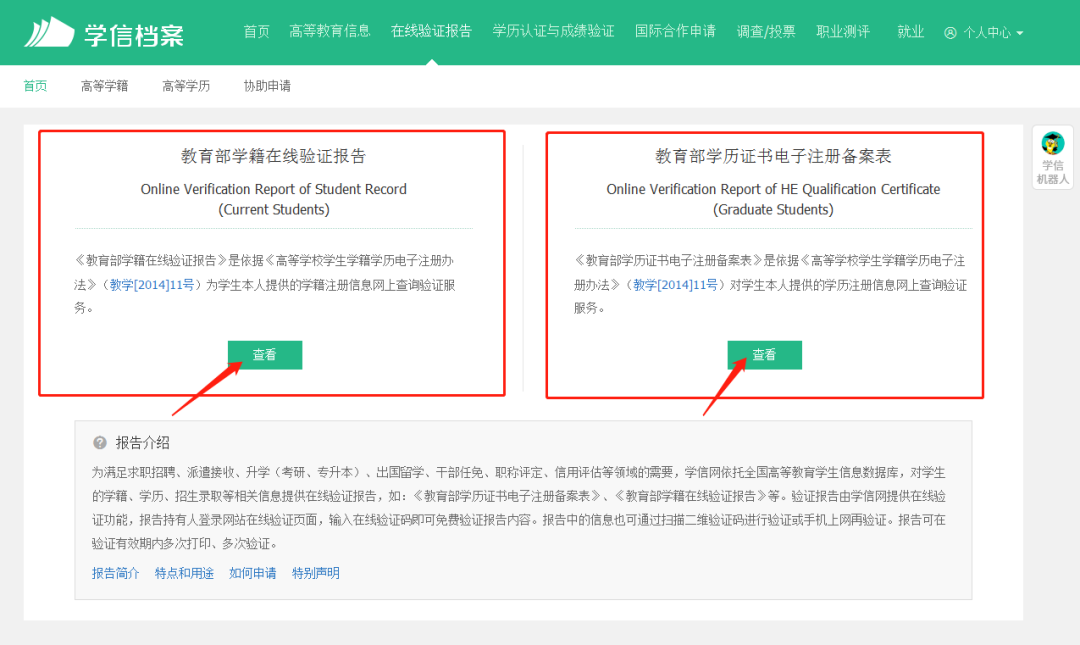The height and width of the screenshot is (645, 1080).
Task: Open the 特别声明 link
Action: coord(315,573)
